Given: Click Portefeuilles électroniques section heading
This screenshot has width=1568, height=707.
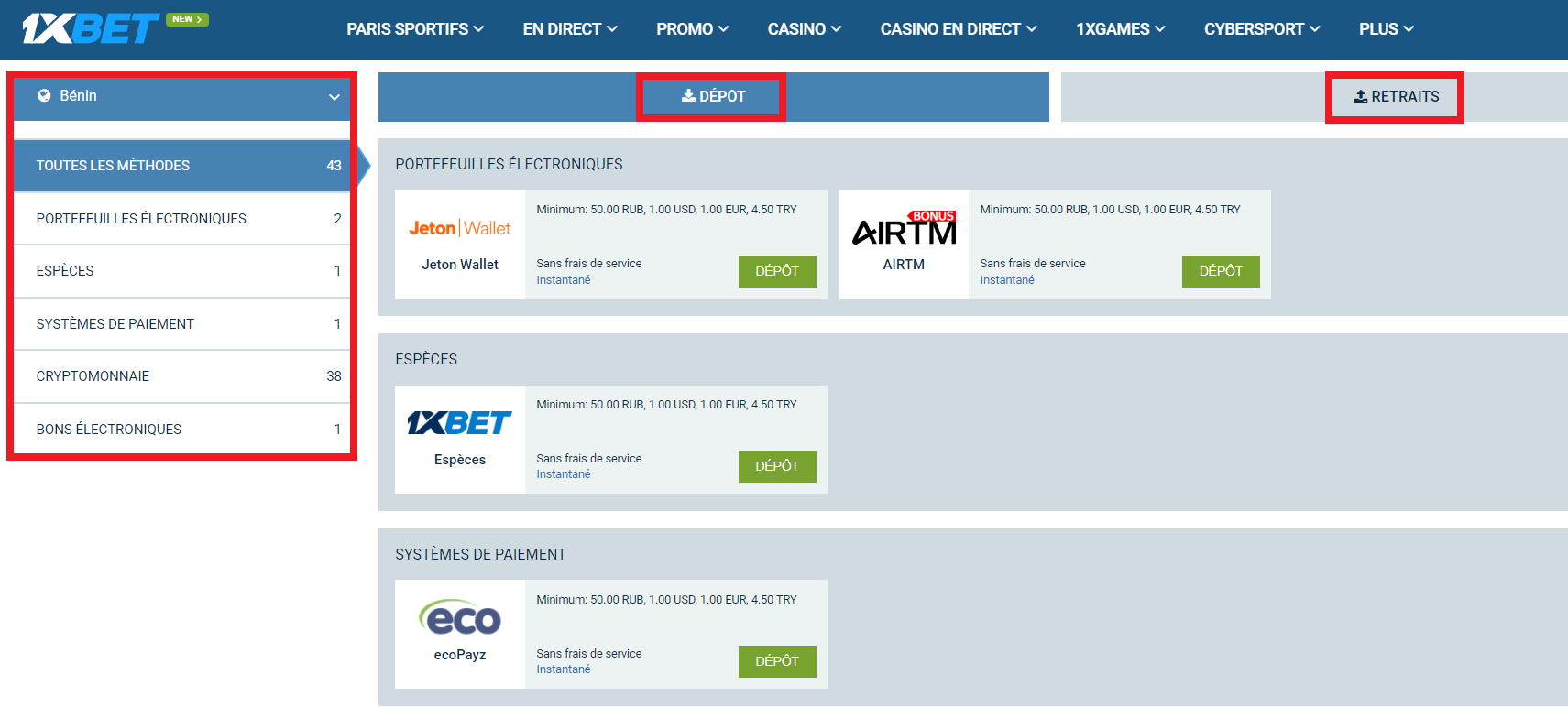Looking at the screenshot, I should click(509, 165).
